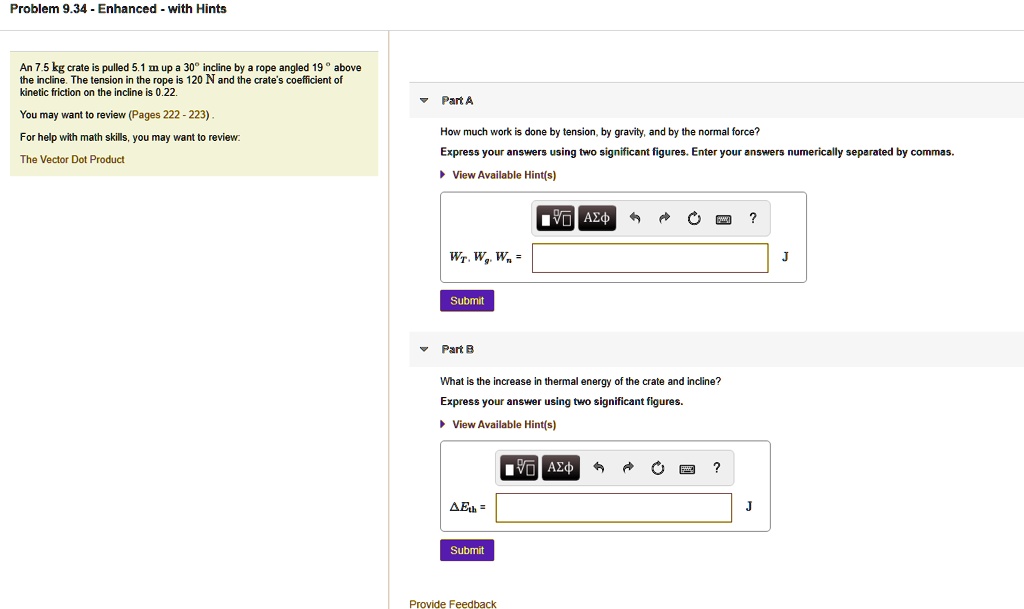The height and width of the screenshot is (609, 1024).
Task: Open Greek symbols button in Part A toolbar
Action: click(597, 218)
